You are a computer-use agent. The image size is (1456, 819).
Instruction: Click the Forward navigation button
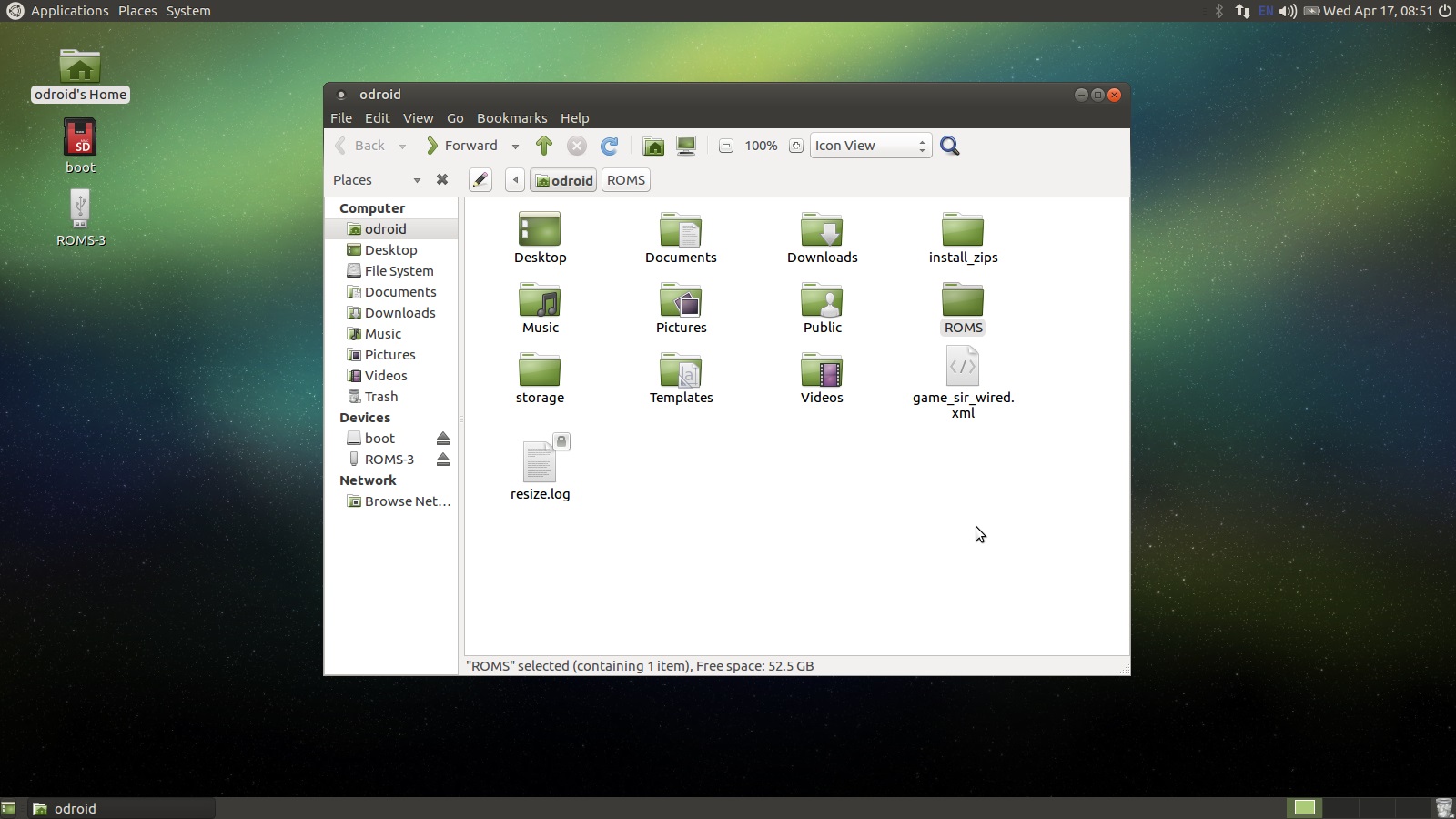coord(462,146)
